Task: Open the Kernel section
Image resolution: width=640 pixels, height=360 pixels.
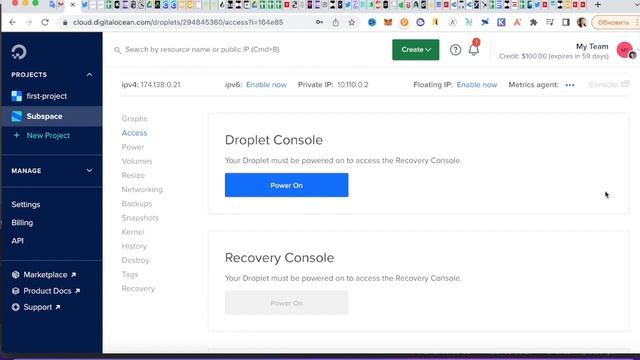Action: click(133, 232)
